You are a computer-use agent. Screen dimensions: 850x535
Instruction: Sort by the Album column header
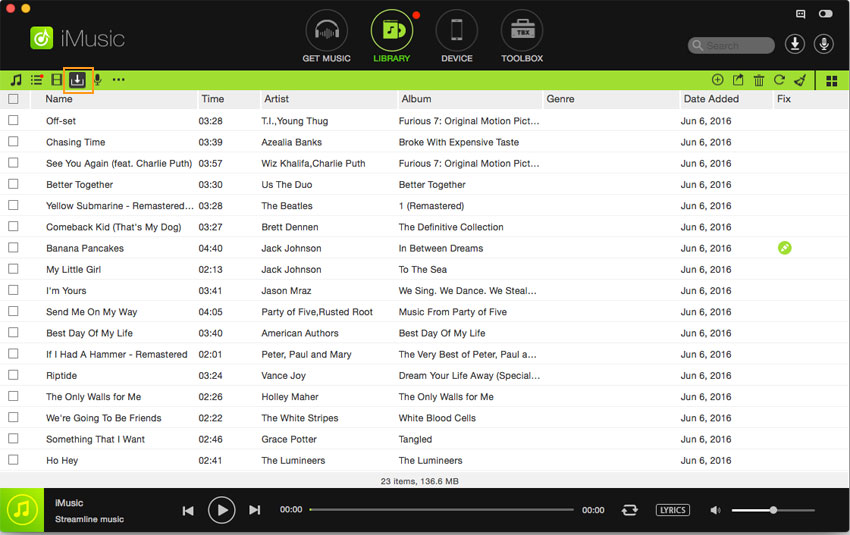tap(470, 99)
